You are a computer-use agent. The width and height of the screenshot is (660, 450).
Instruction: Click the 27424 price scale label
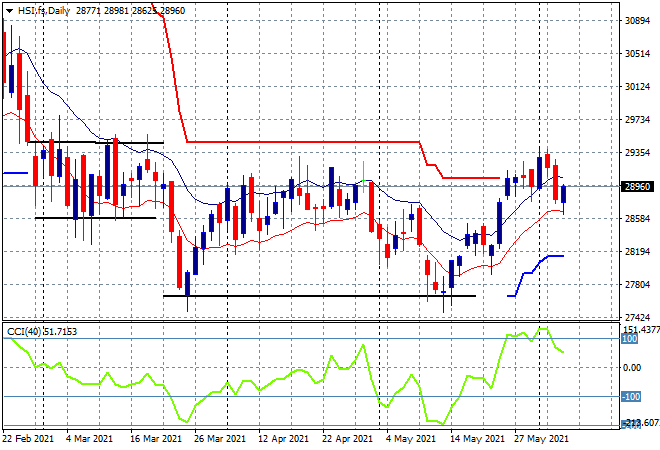pyautogui.click(x=637, y=317)
